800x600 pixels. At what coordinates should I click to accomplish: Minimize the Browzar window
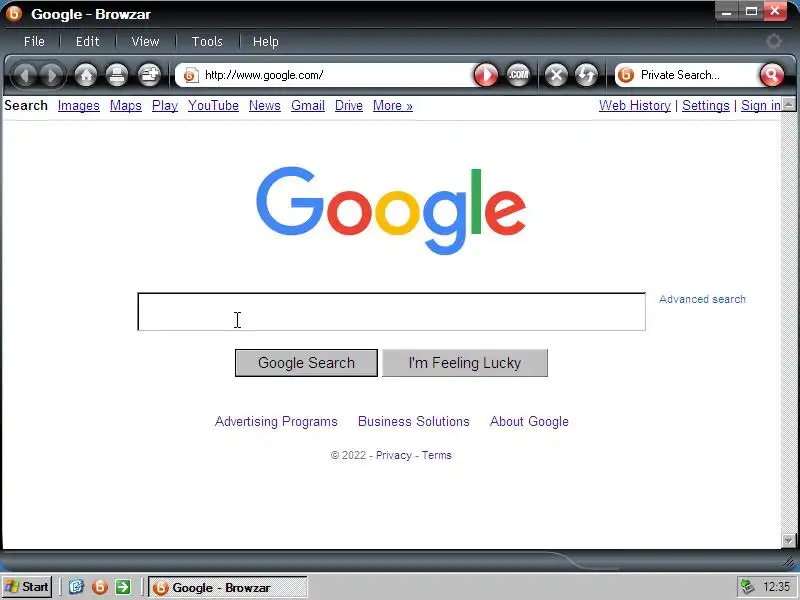tap(727, 11)
